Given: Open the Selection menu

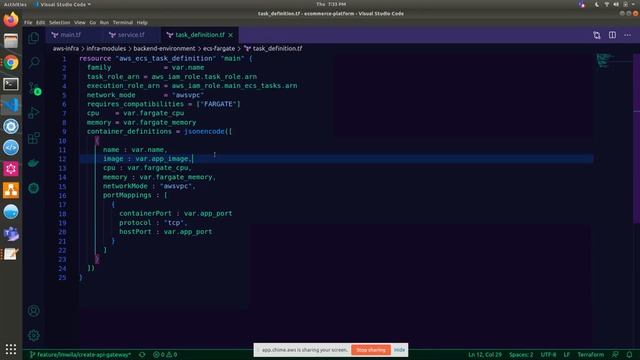Looking at the screenshot, I should pos(60,22).
